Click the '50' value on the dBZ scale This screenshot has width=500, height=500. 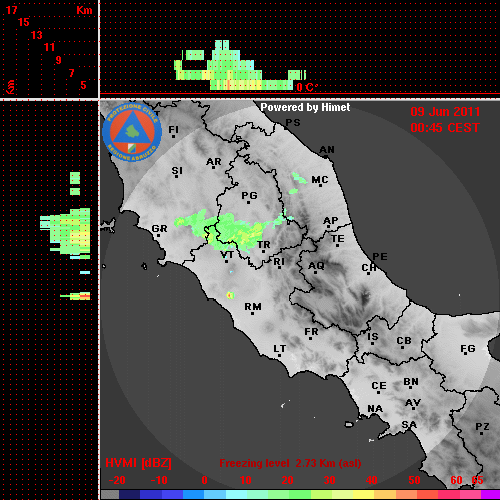(414, 480)
